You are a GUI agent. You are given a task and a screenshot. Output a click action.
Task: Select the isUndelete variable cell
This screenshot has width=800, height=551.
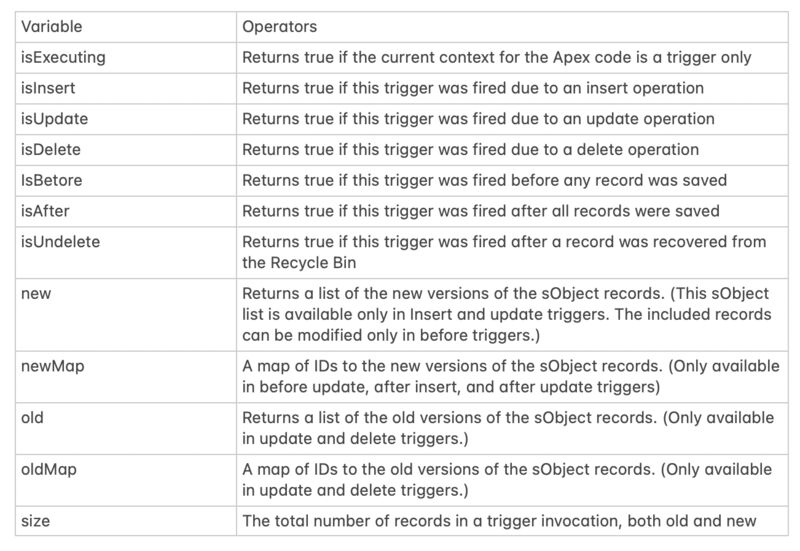point(126,253)
